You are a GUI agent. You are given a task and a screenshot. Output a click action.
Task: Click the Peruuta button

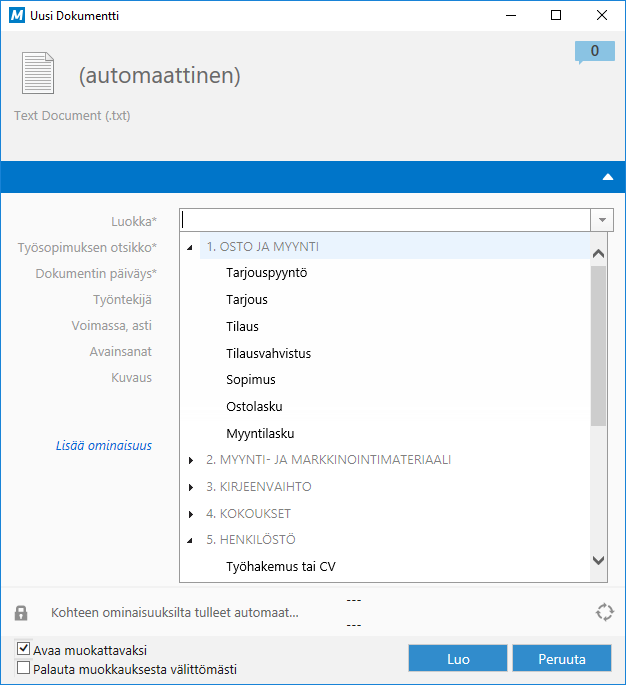tap(561, 659)
